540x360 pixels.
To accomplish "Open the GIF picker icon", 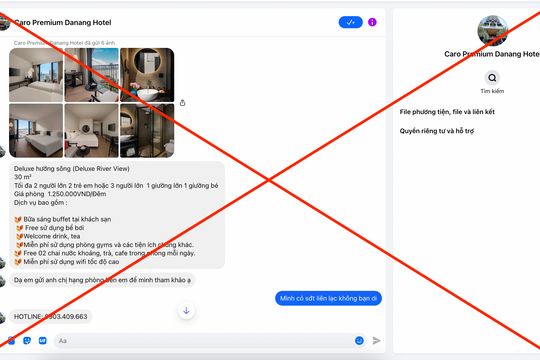I will click(43, 341).
